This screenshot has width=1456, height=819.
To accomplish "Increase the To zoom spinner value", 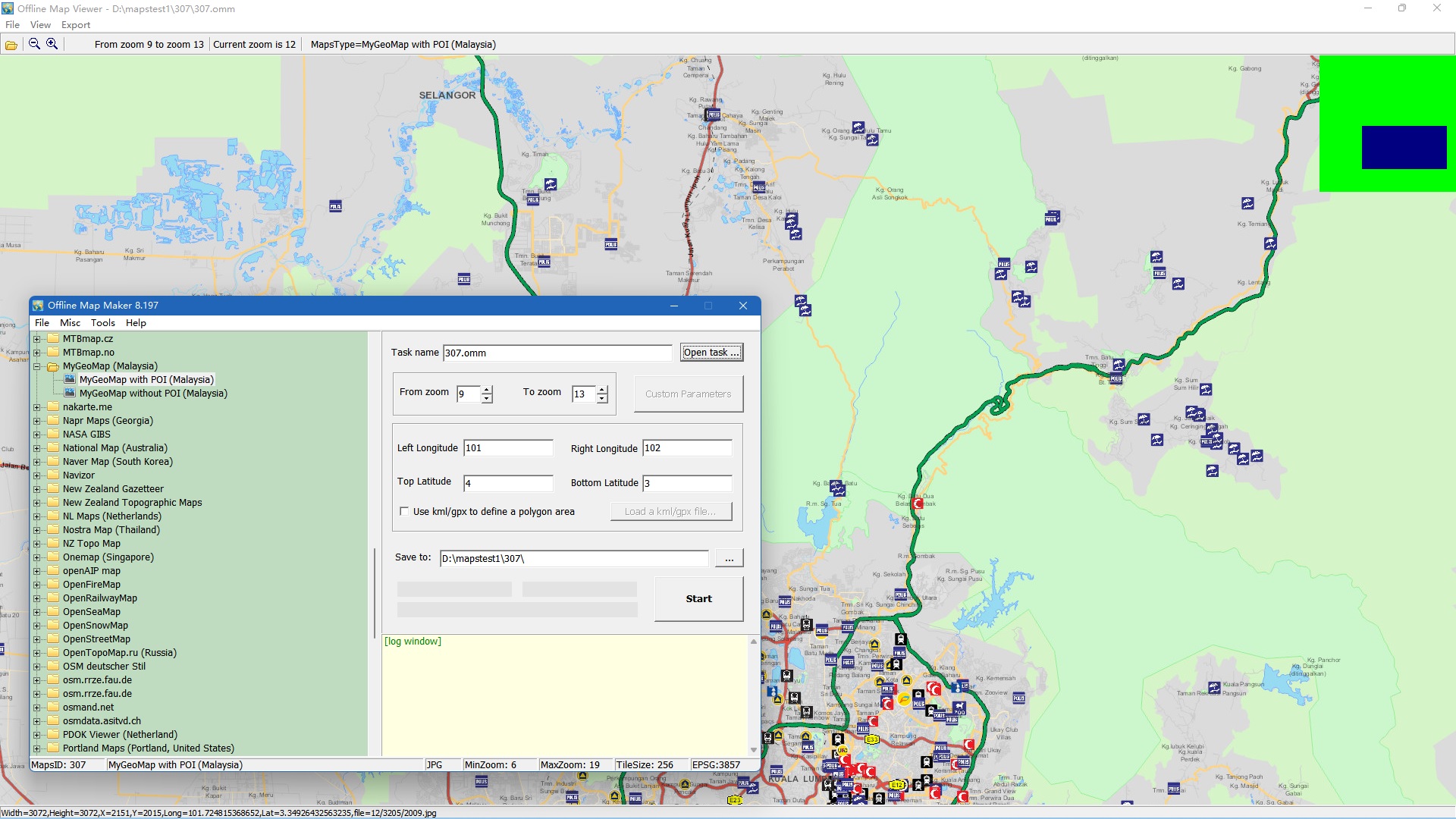I will coord(602,390).
